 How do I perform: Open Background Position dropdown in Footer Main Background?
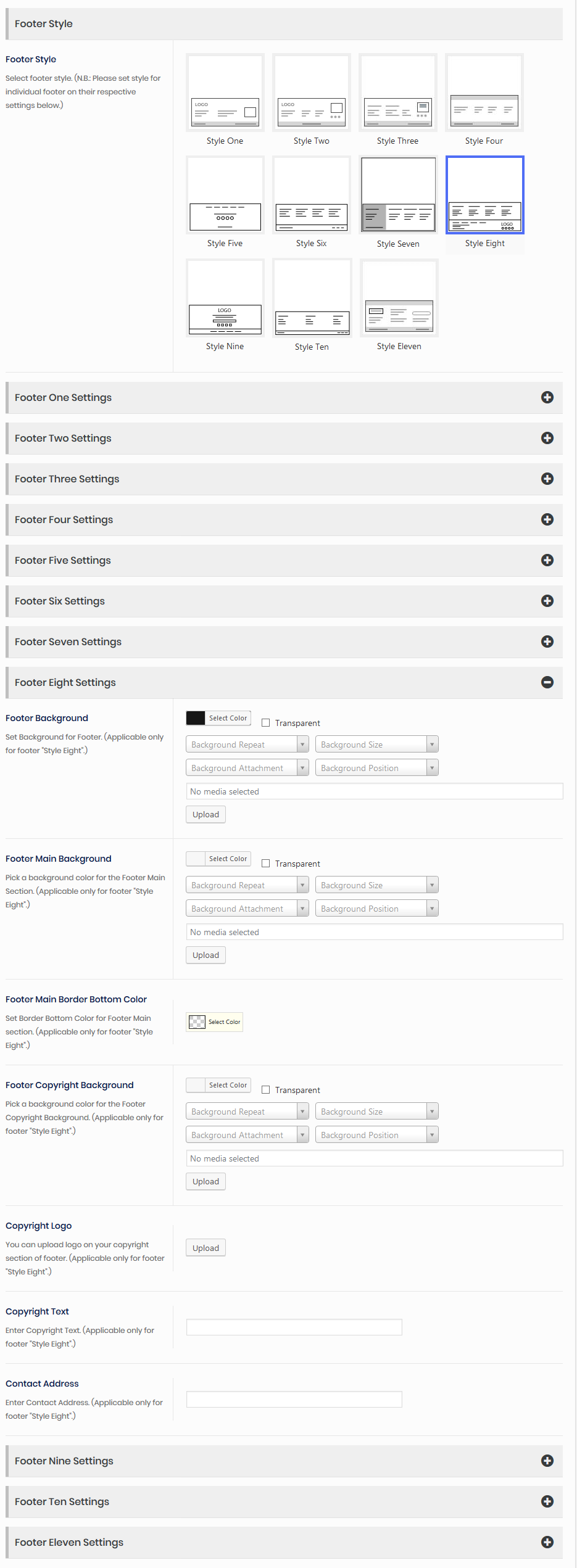(376, 909)
